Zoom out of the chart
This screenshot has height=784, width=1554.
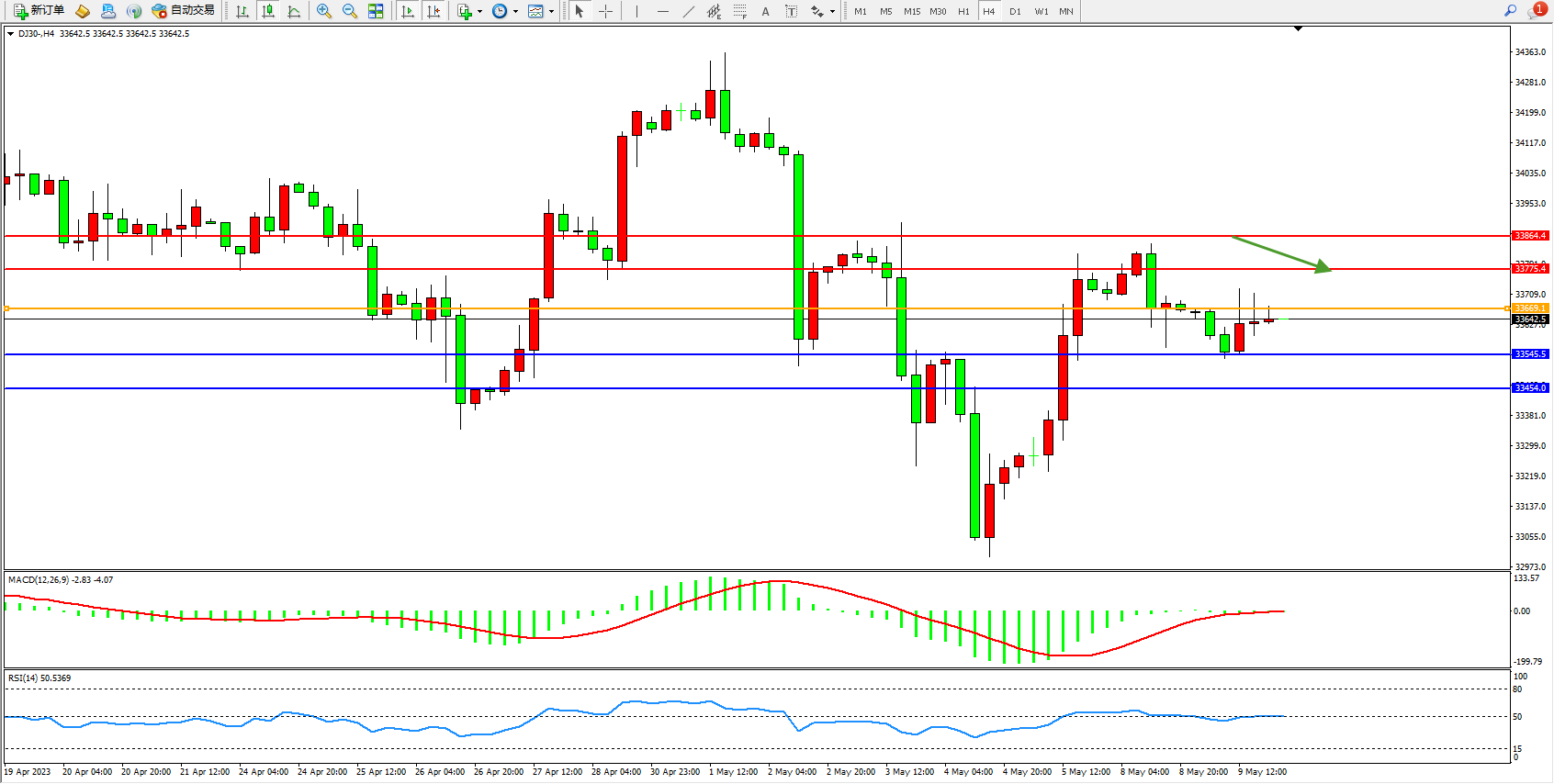(350, 11)
